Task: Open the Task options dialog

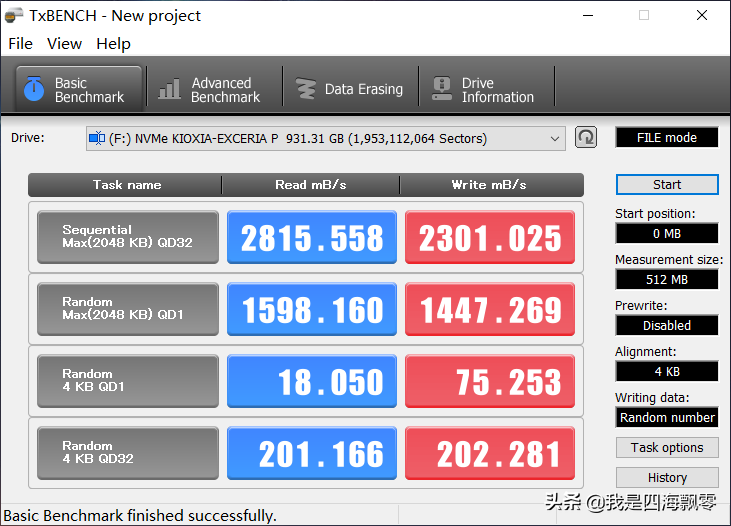Action: point(667,448)
